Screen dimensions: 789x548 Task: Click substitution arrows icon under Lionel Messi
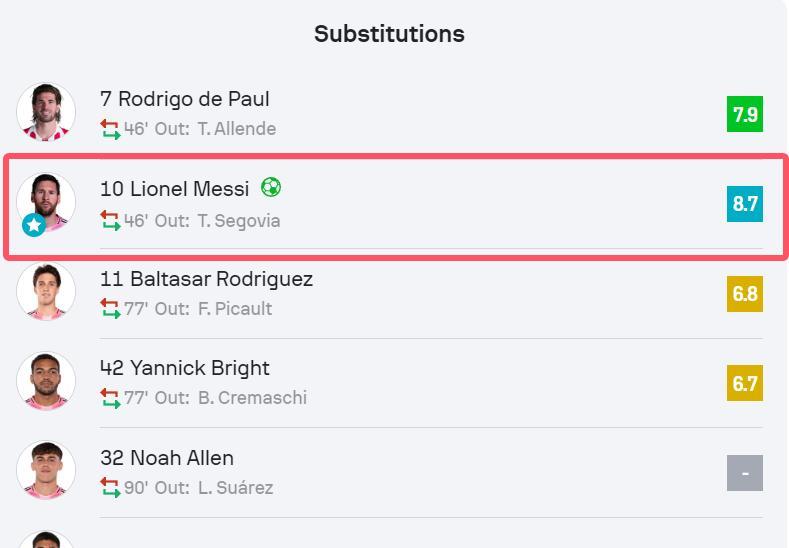click(x=110, y=220)
